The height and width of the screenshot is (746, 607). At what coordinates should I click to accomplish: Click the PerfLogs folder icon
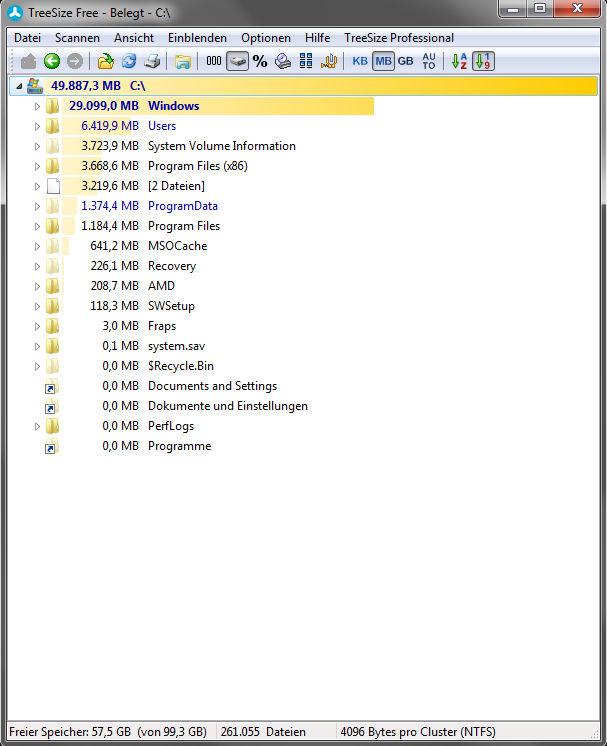coord(52,426)
